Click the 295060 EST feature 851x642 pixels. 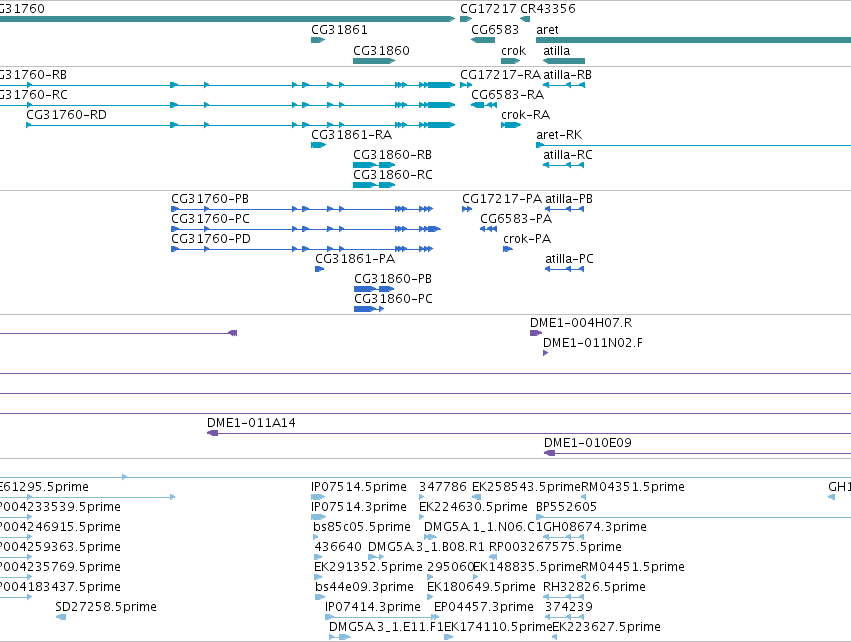[x=430, y=577]
